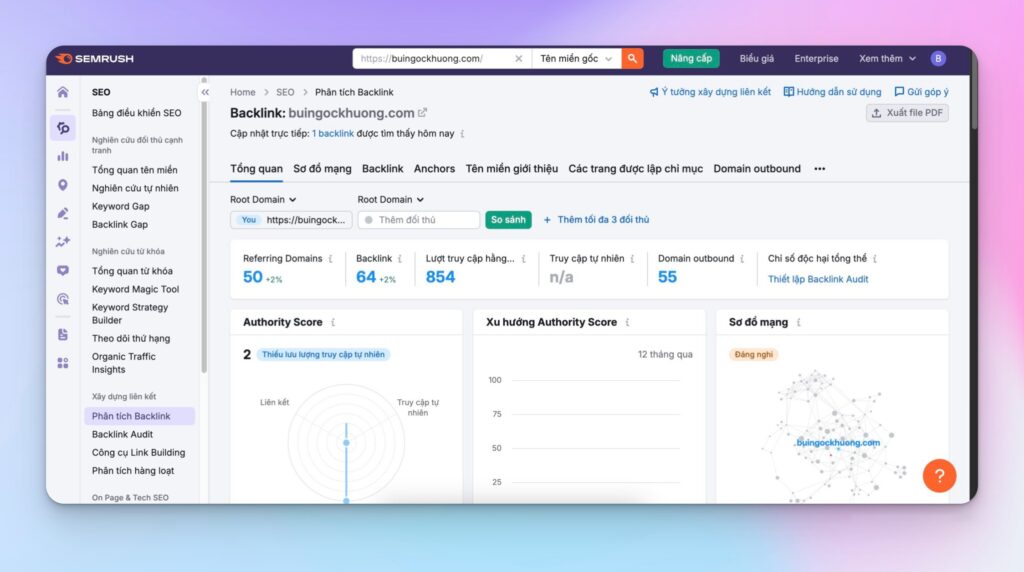
Task: Open Ý tưởng xây dựng liên kết link
Action: point(710,92)
